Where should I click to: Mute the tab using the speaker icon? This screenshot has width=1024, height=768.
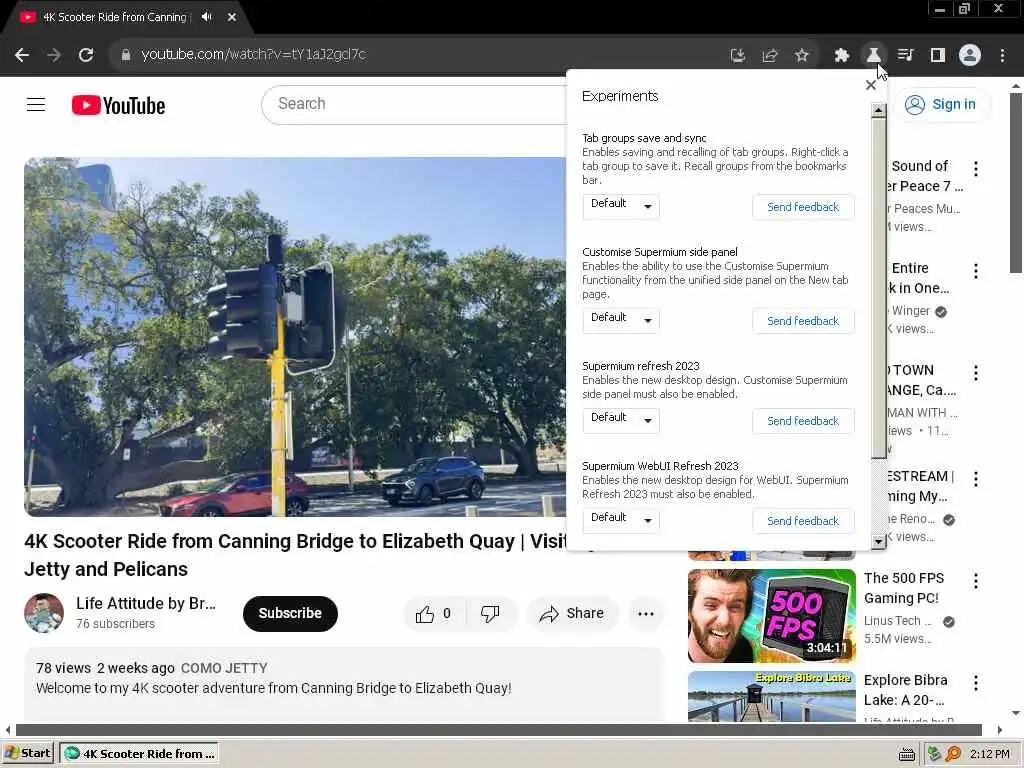[x=207, y=17]
